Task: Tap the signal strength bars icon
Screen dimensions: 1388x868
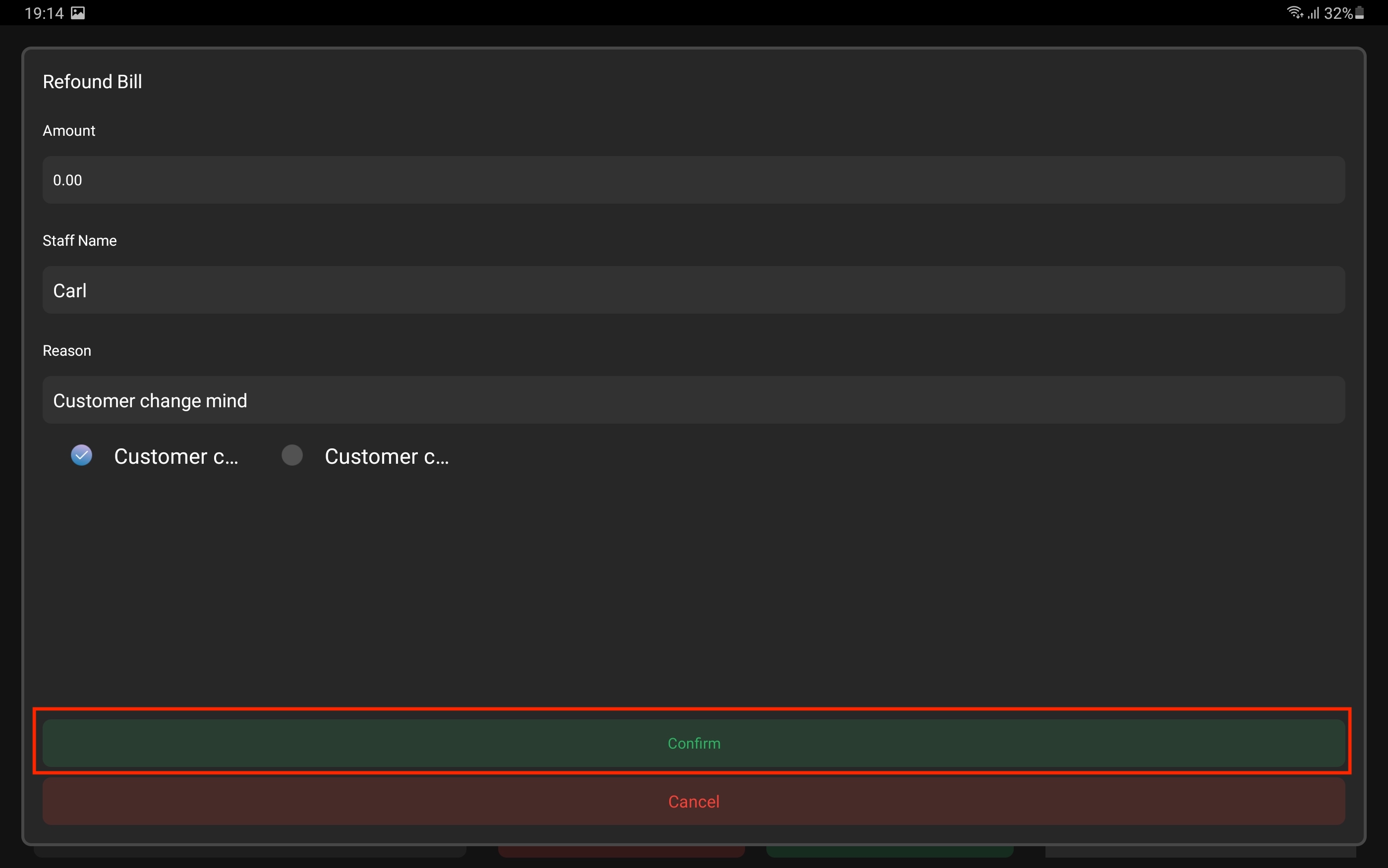Action: [1313, 12]
